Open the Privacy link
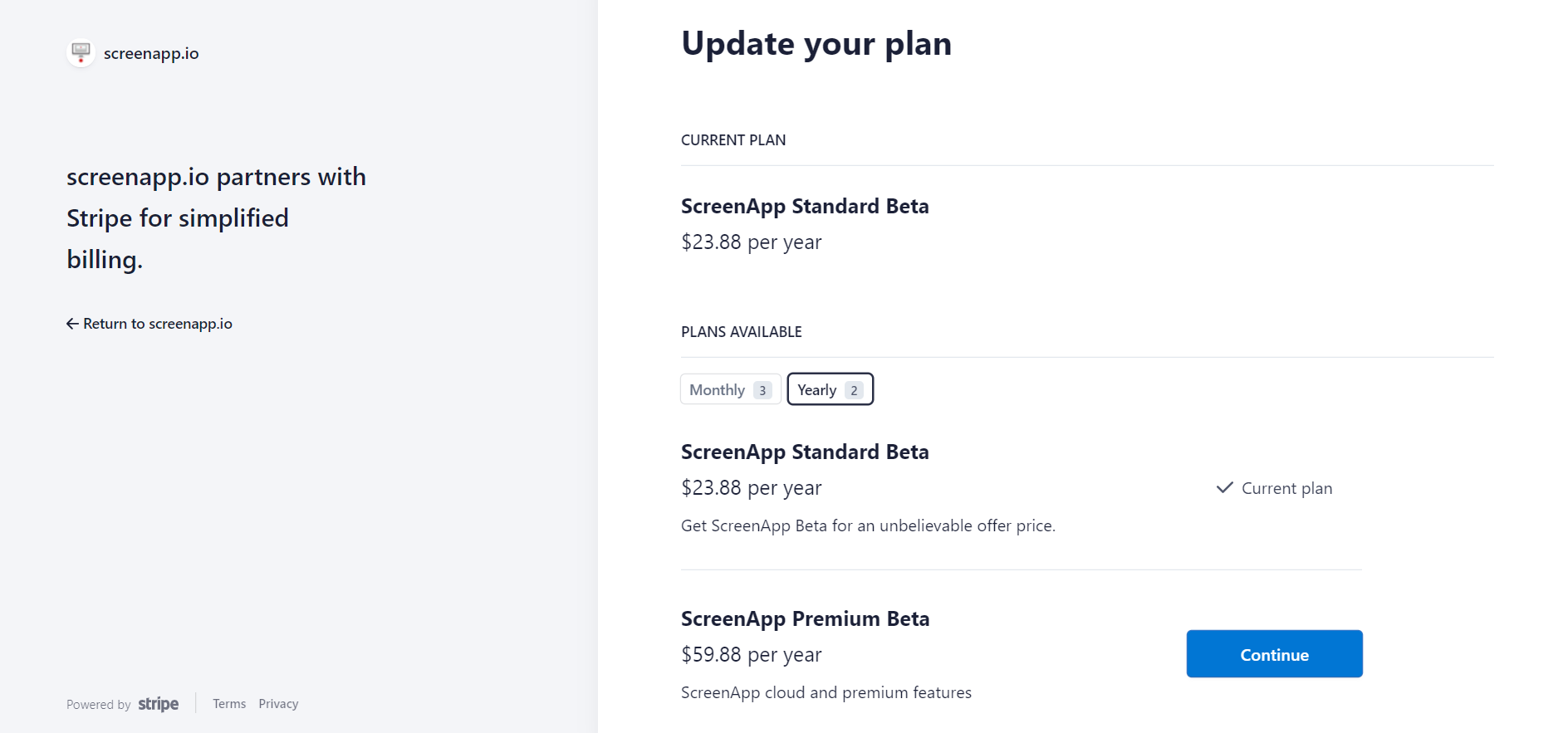 [x=278, y=704]
